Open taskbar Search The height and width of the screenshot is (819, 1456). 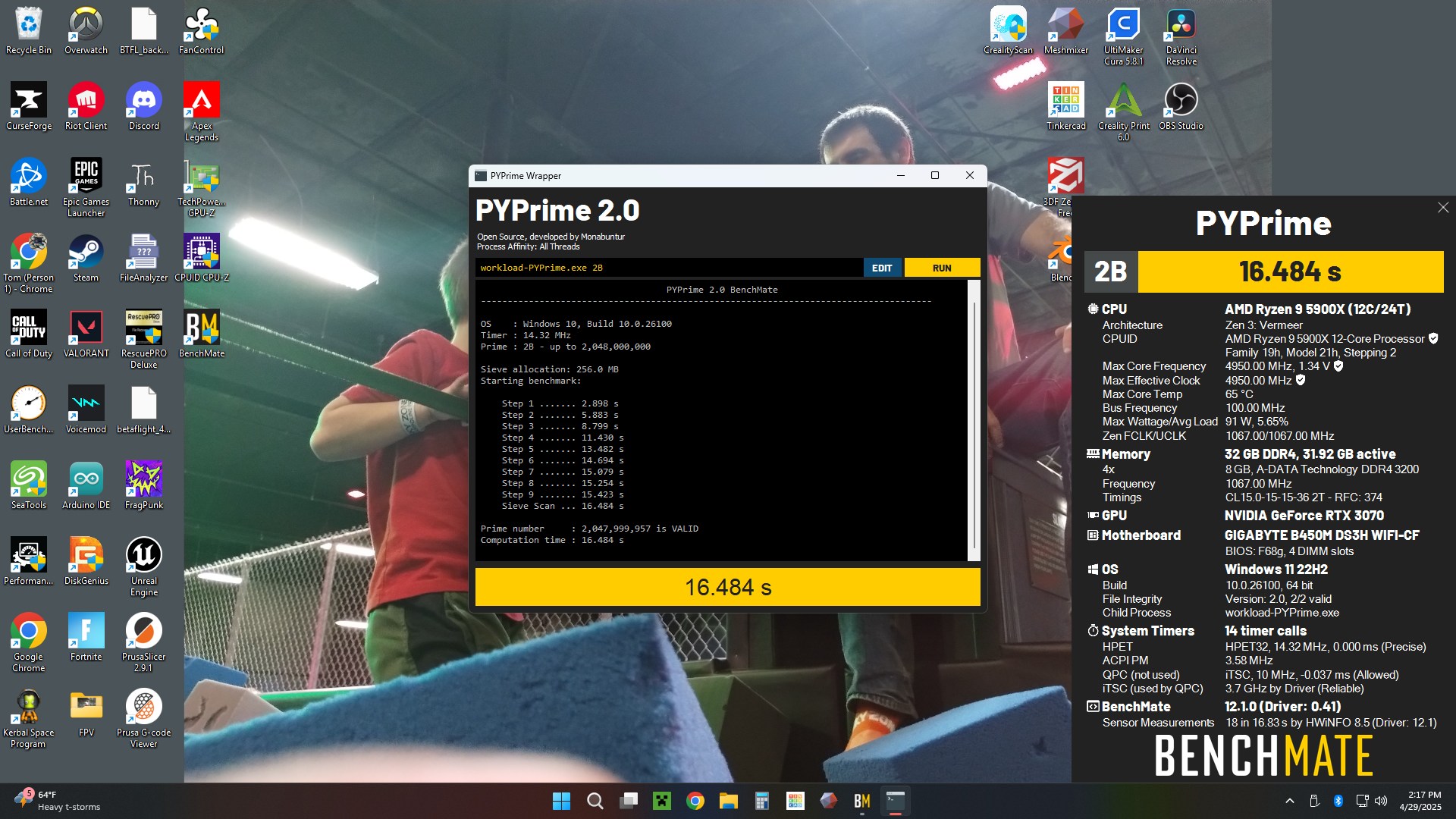(595, 801)
